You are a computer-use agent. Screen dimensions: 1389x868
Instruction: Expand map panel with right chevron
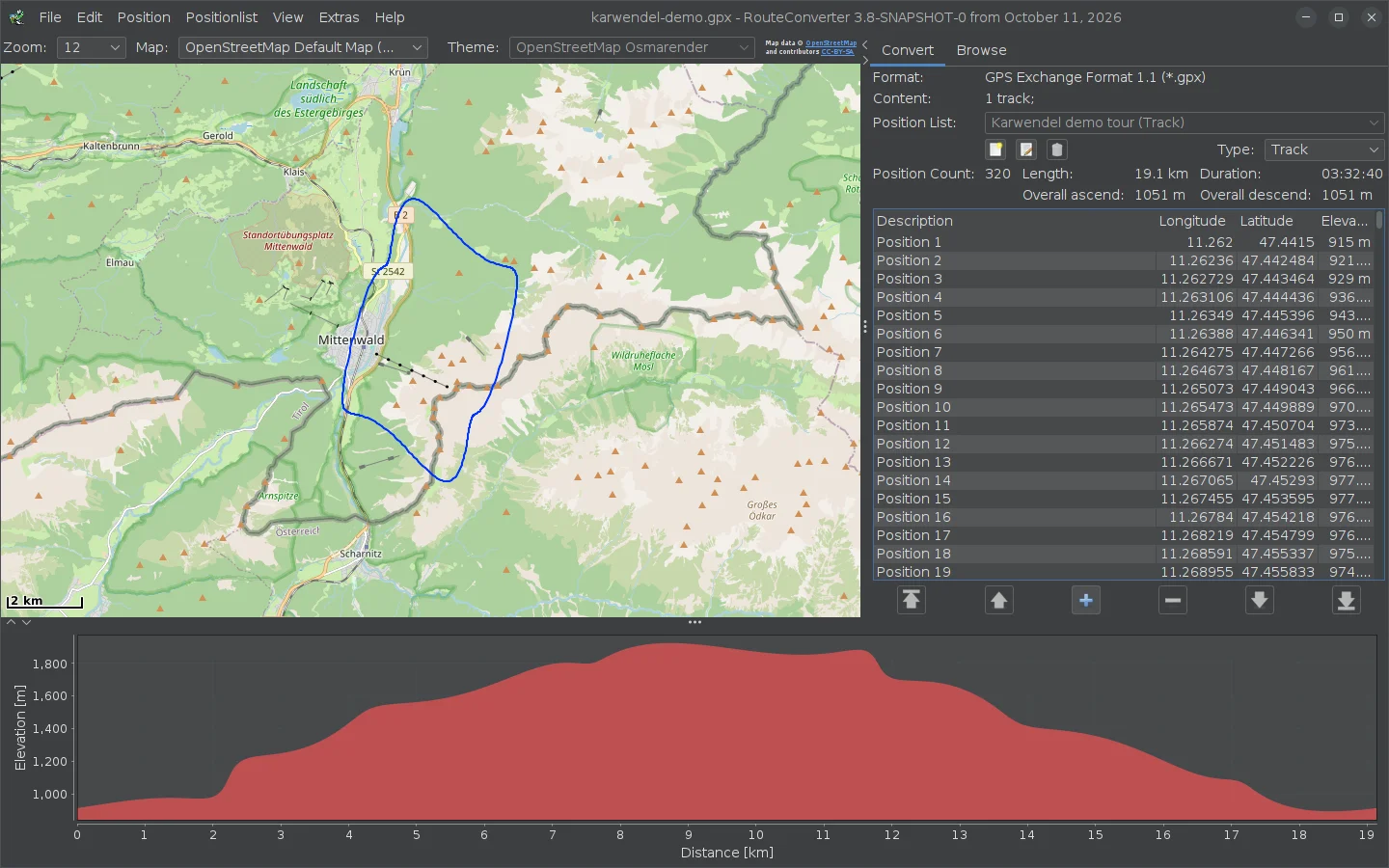click(865, 59)
